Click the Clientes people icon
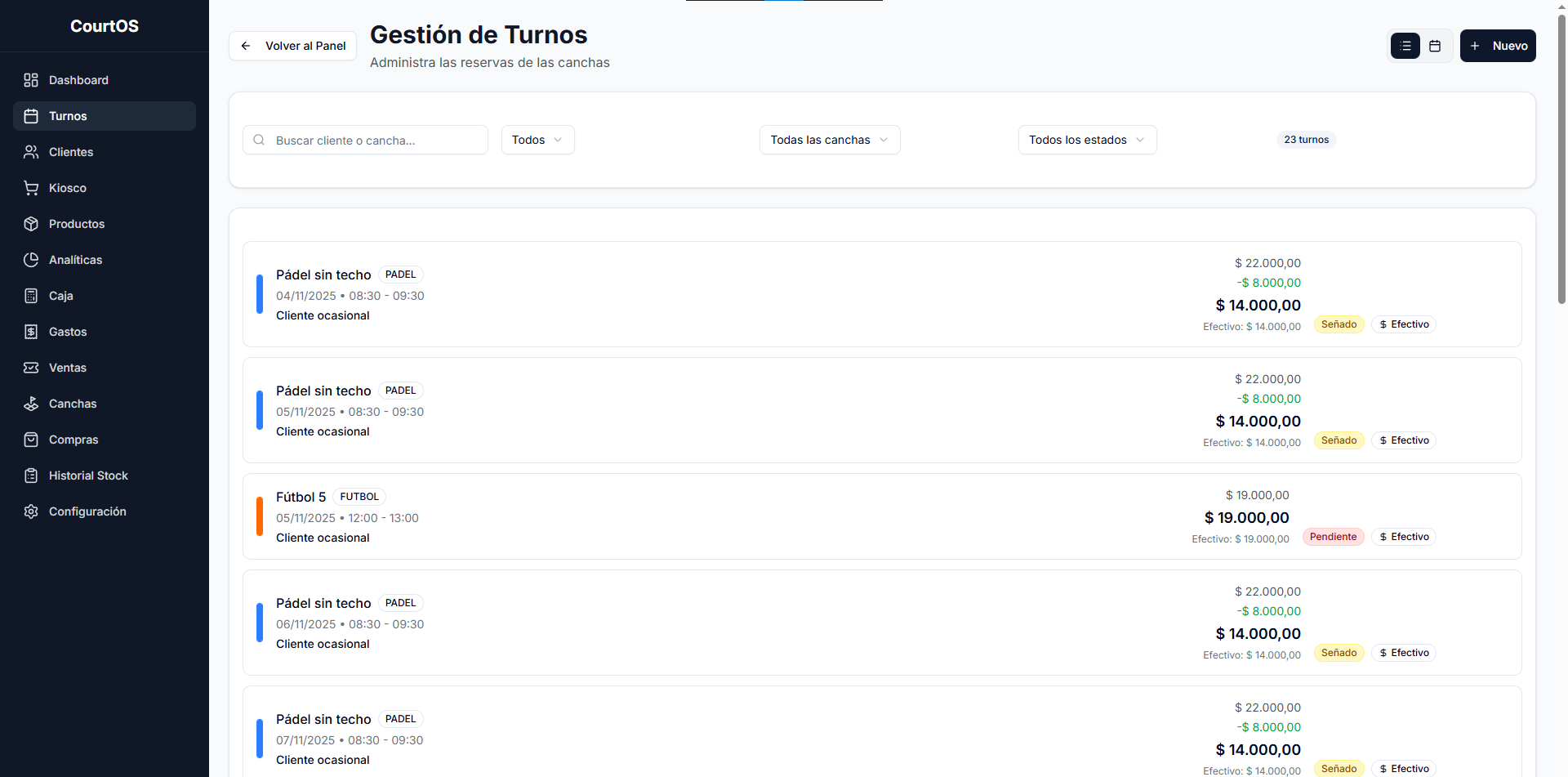The height and width of the screenshot is (777, 1568). 31,152
